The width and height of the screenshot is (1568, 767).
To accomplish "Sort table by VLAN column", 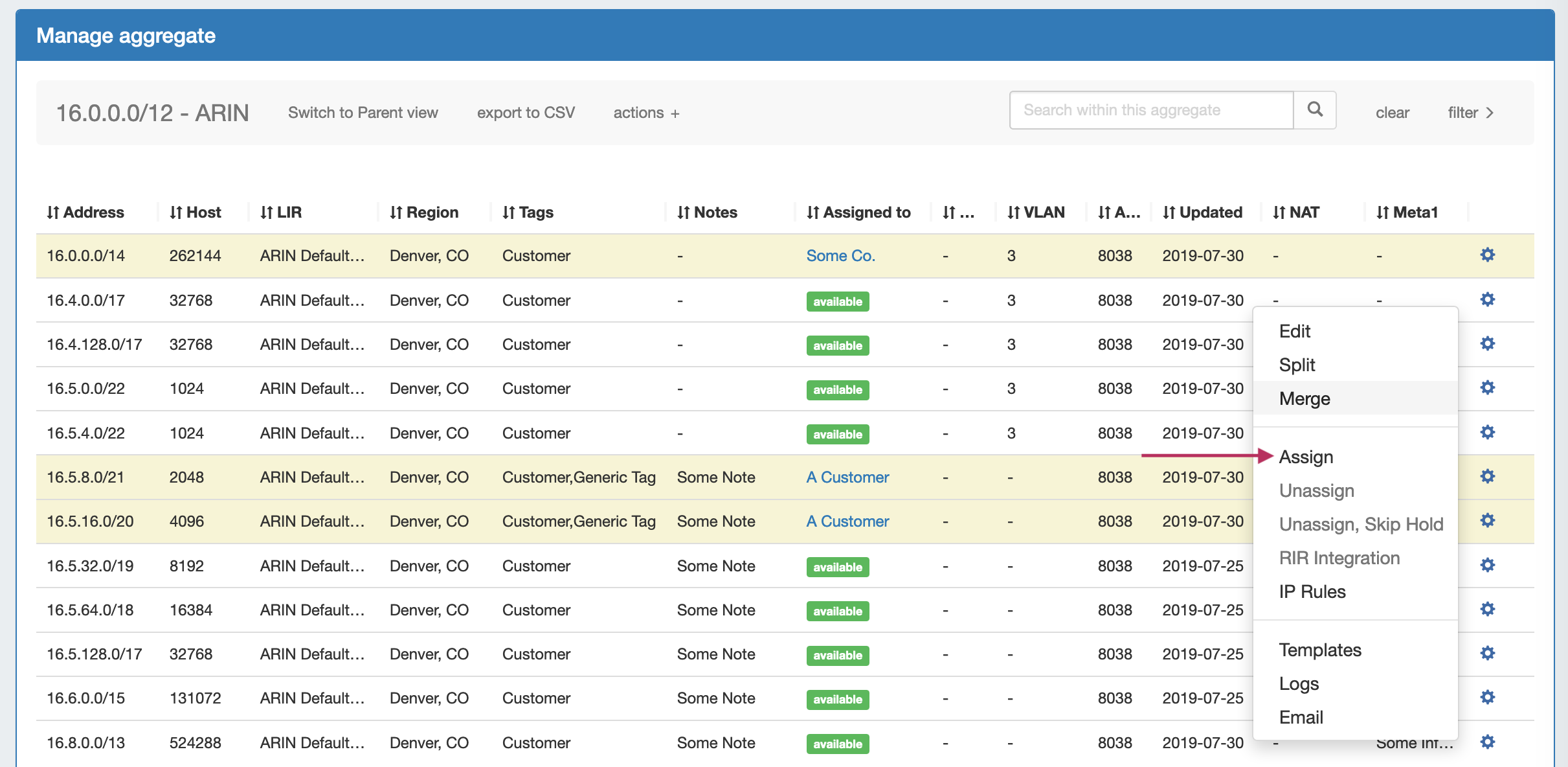I will point(1036,212).
